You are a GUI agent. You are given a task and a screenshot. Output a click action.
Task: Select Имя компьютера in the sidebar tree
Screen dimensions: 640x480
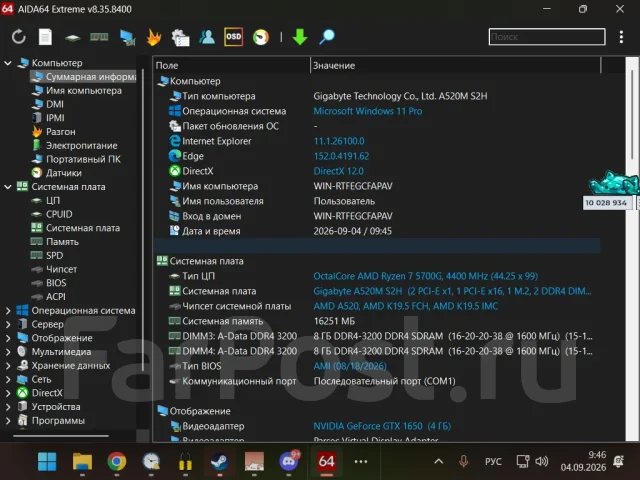[83, 91]
